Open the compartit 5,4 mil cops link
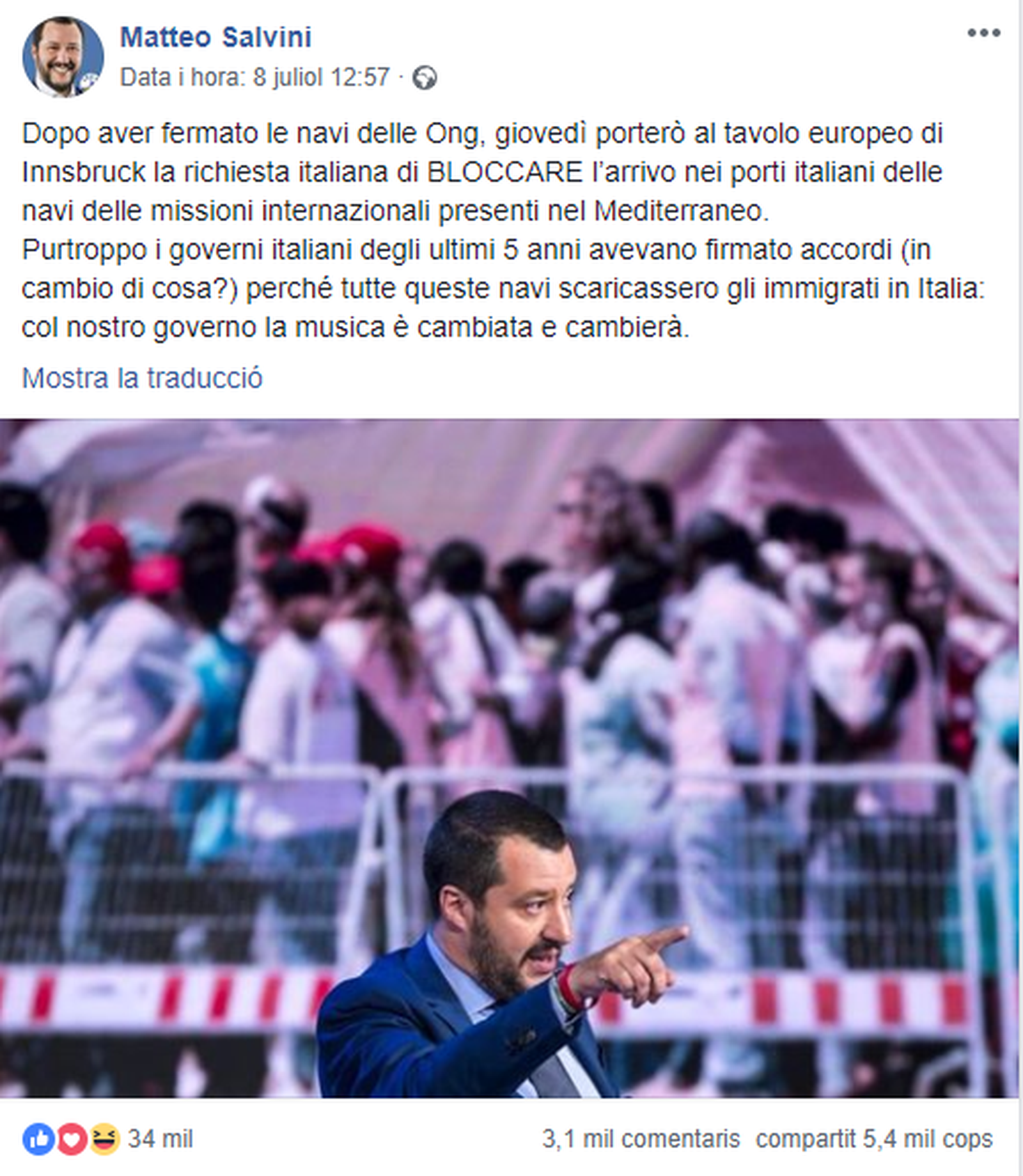1023x1176 pixels. [x=874, y=1139]
